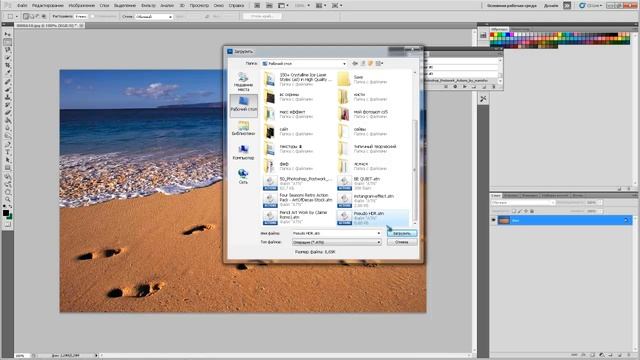Image resolution: width=640 pixels, height=360 pixels.
Task: Select the Brush tool
Action: point(7,89)
